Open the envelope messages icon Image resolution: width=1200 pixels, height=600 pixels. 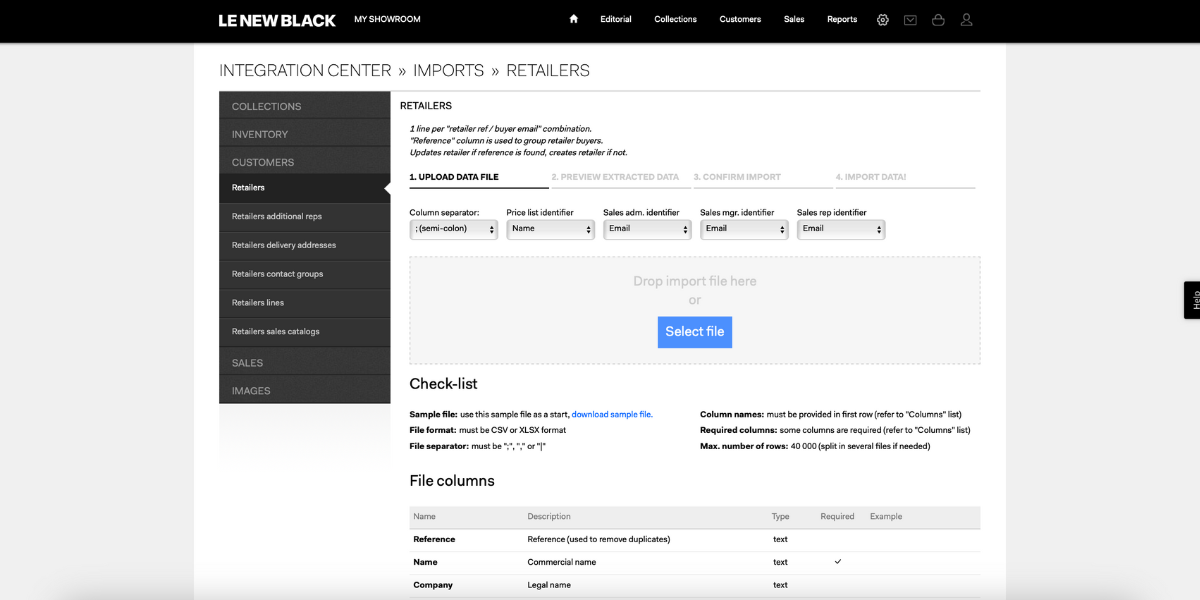click(910, 19)
